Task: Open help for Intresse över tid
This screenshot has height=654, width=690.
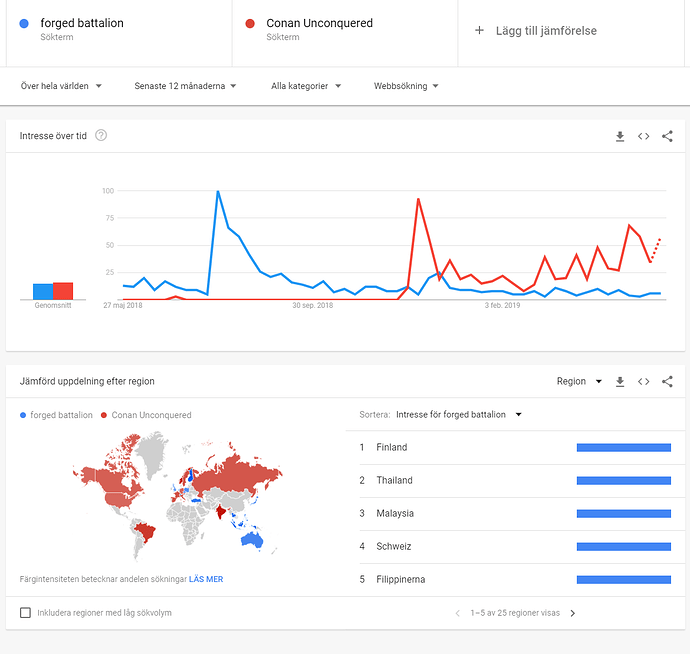Action: pyautogui.click(x=101, y=136)
